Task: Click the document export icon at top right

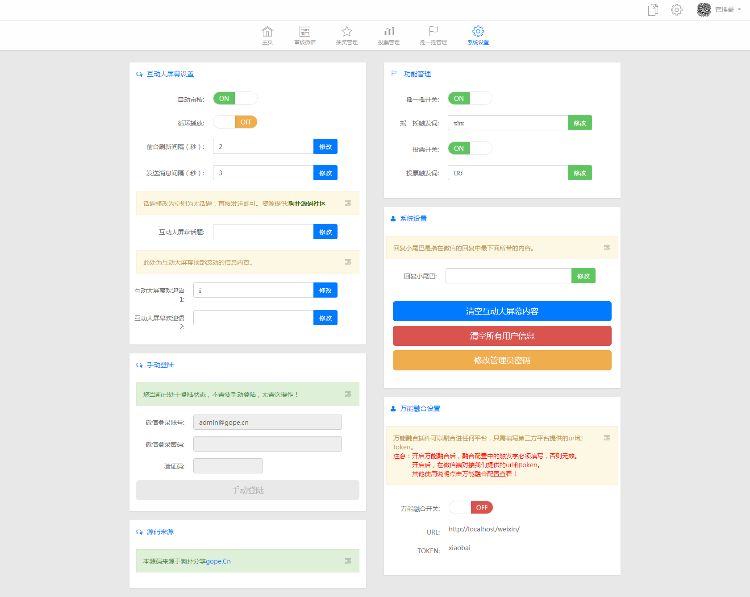Action: pos(652,10)
